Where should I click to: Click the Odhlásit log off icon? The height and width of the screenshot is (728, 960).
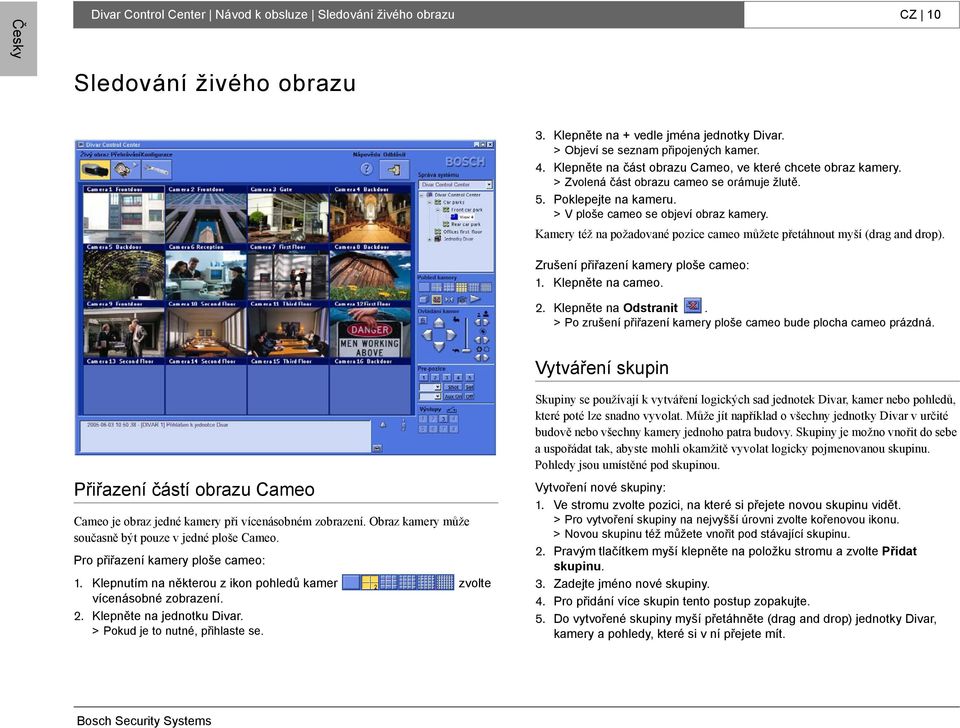pyautogui.click(x=394, y=170)
